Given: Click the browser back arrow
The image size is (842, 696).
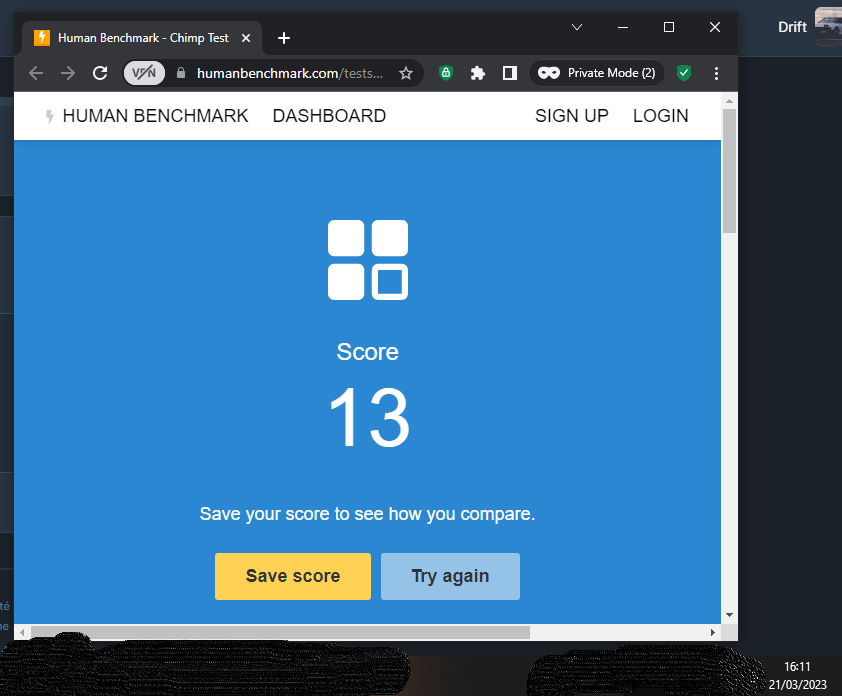Looking at the screenshot, I should 36,73.
